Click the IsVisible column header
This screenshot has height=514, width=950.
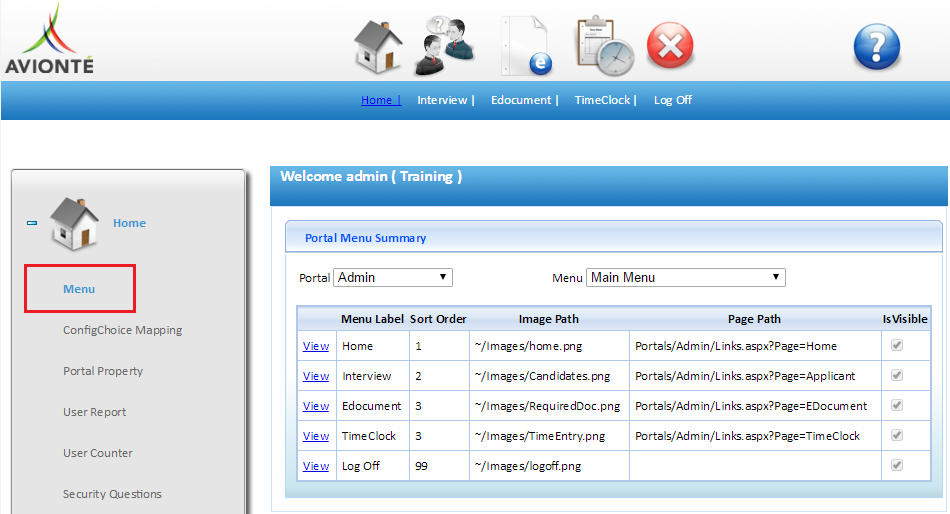tap(905, 319)
